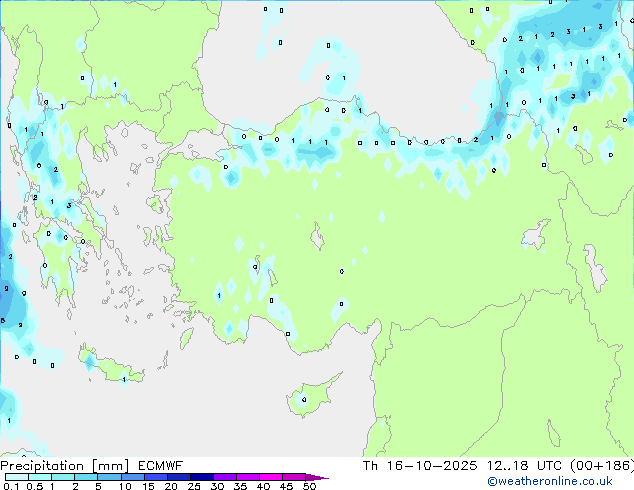Click the legend label "25"
The image size is (634, 490).
(194, 486)
